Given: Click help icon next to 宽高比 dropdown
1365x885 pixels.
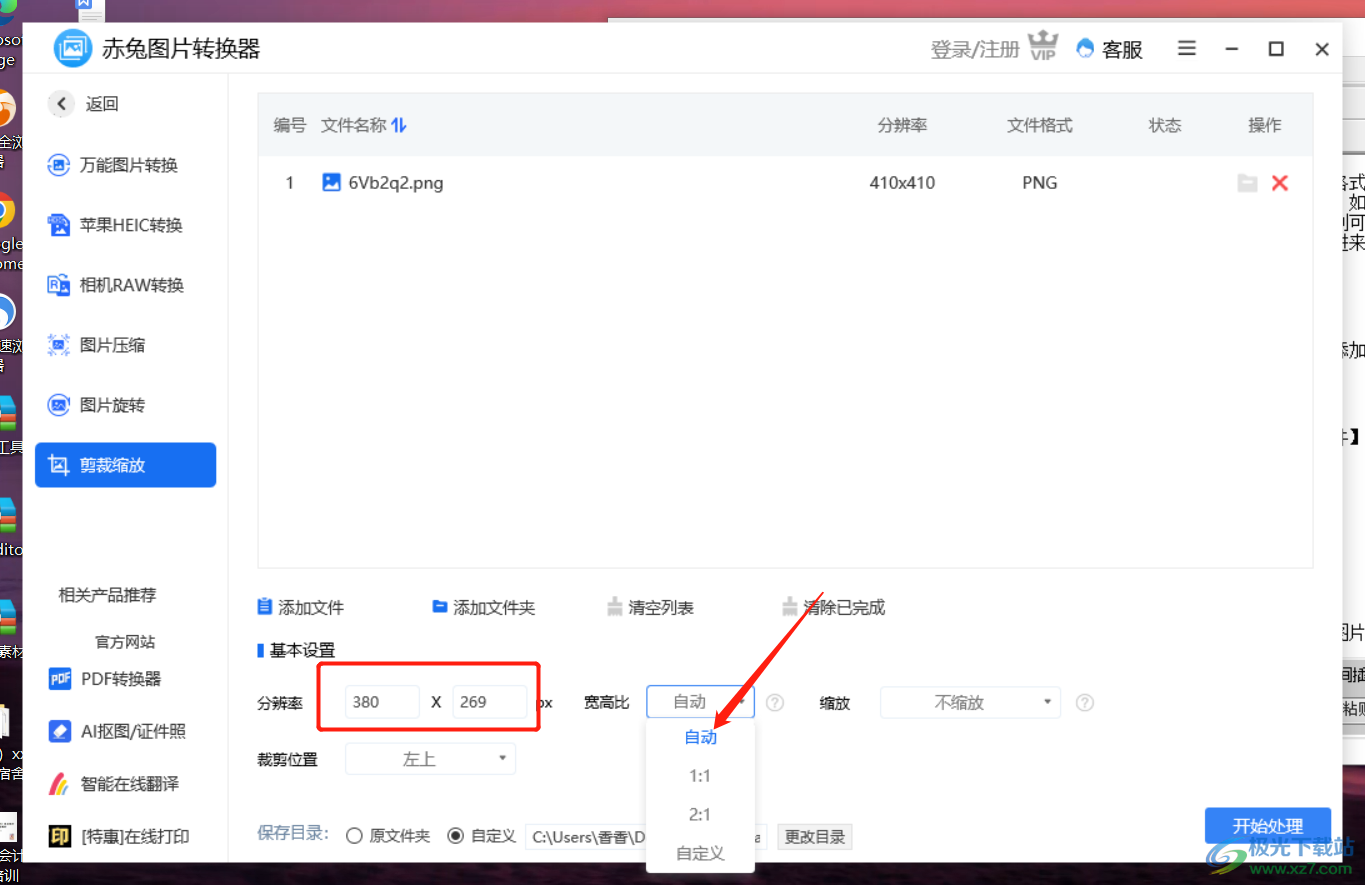Looking at the screenshot, I should click(775, 703).
